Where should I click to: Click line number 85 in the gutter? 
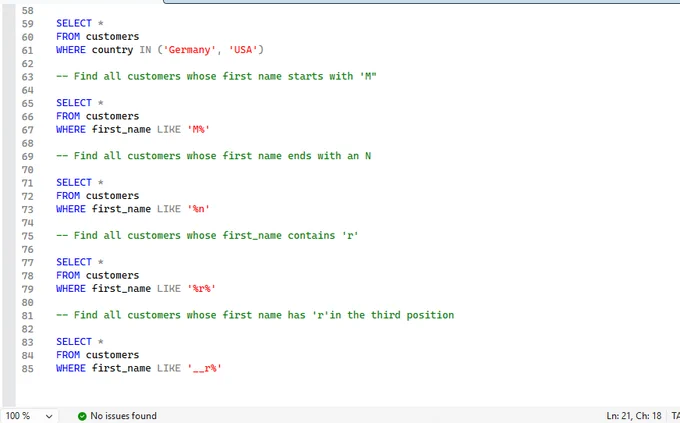click(x=27, y=369)
